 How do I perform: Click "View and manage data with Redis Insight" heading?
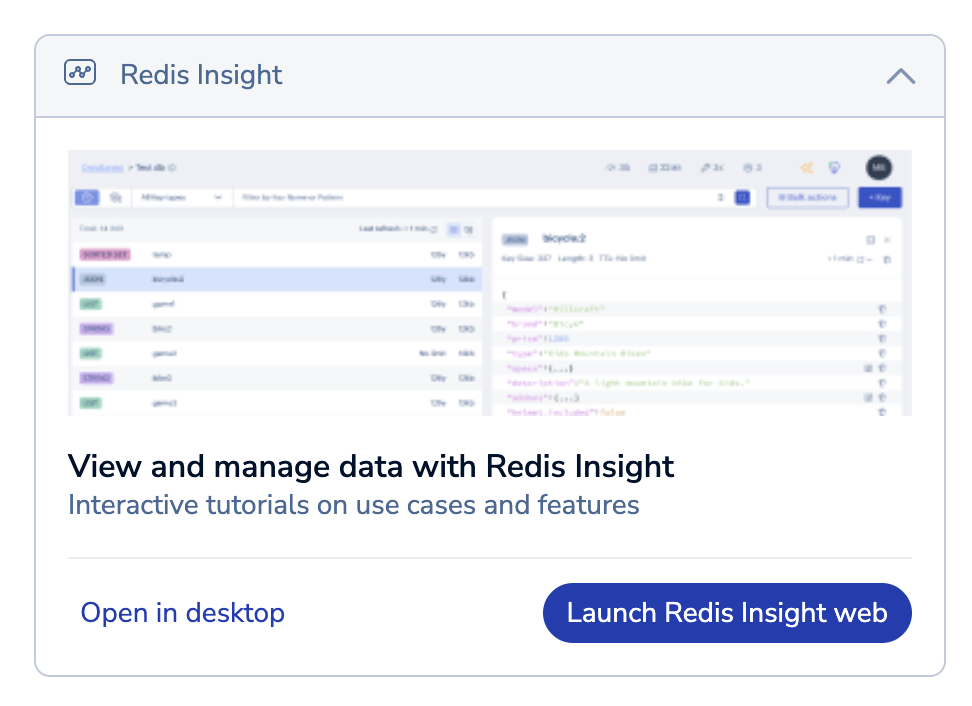(x=371, y=466)
